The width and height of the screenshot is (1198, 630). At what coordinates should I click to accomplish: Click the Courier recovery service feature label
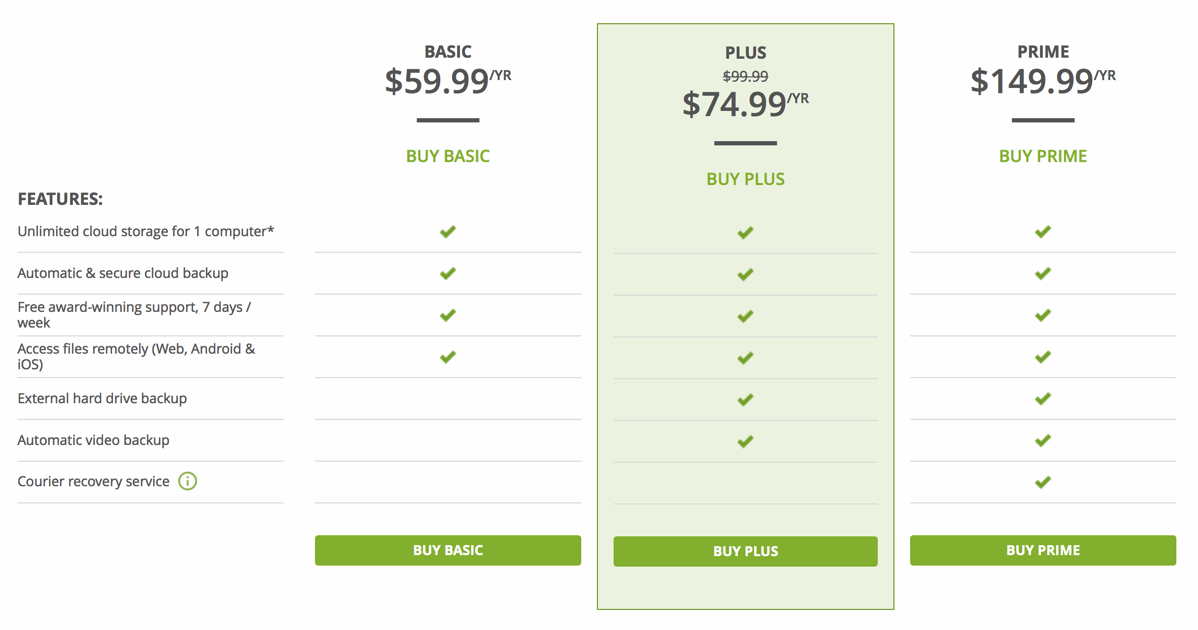[x=94, y=482]
